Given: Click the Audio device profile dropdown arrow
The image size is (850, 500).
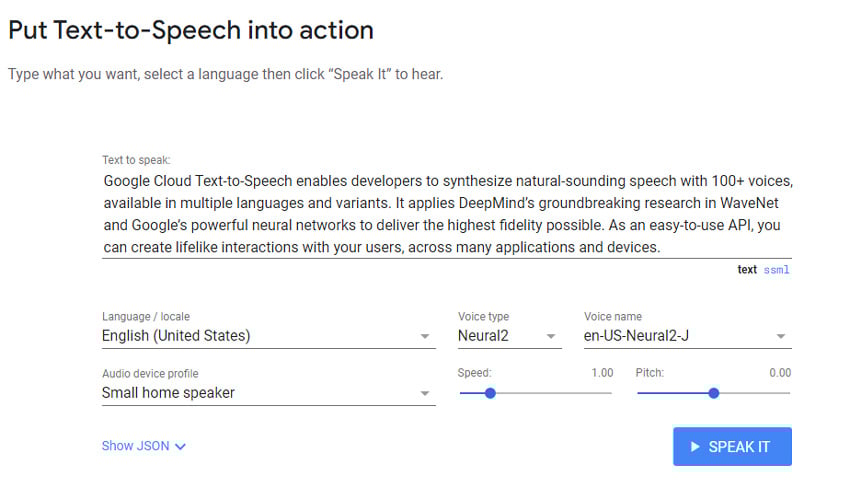Looking at the screenshot, I should 425,394.
